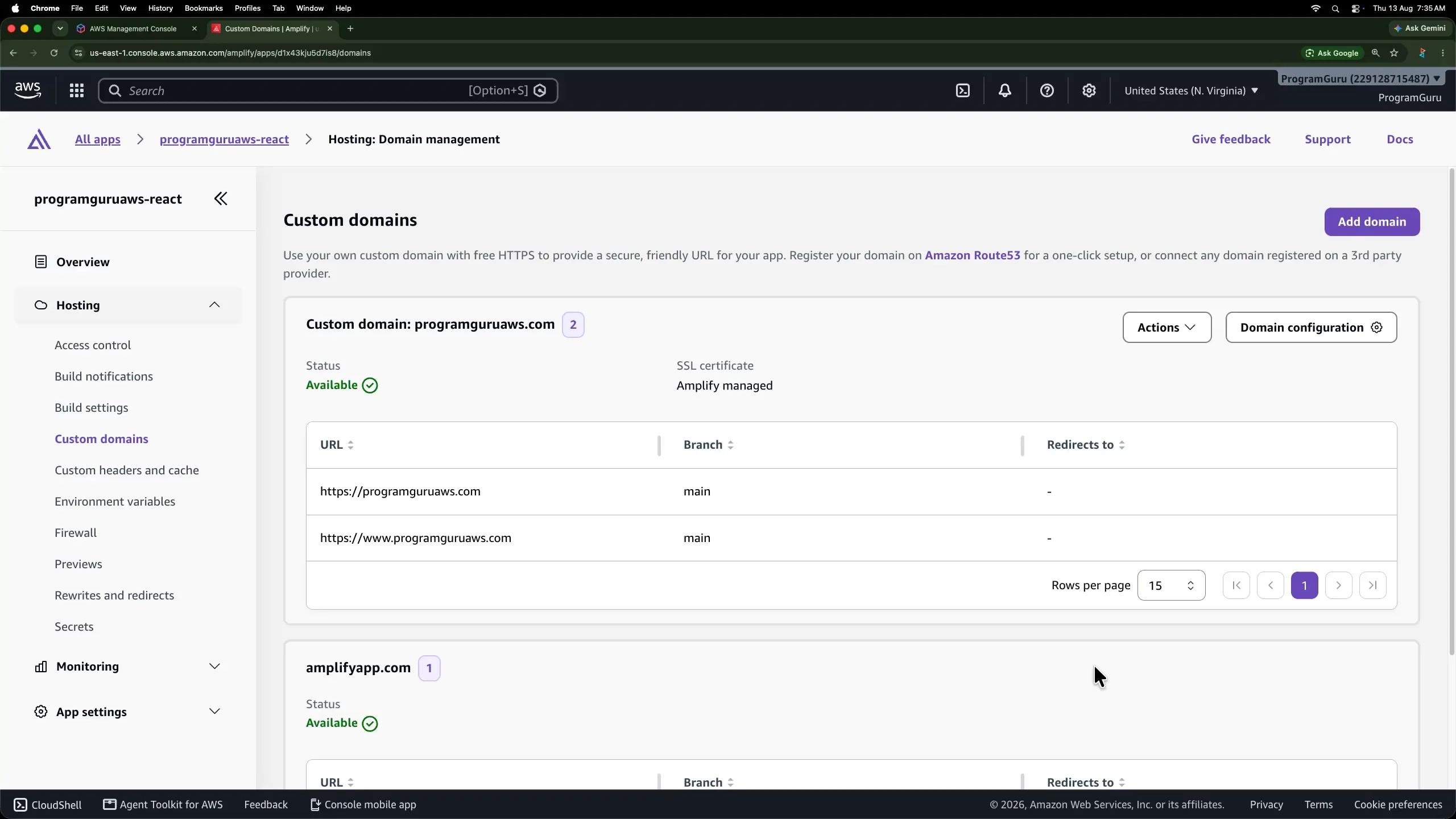Viewport: 1456px width, 819px height.
Task: Open the Profiles menu
Action: (247, 9)
